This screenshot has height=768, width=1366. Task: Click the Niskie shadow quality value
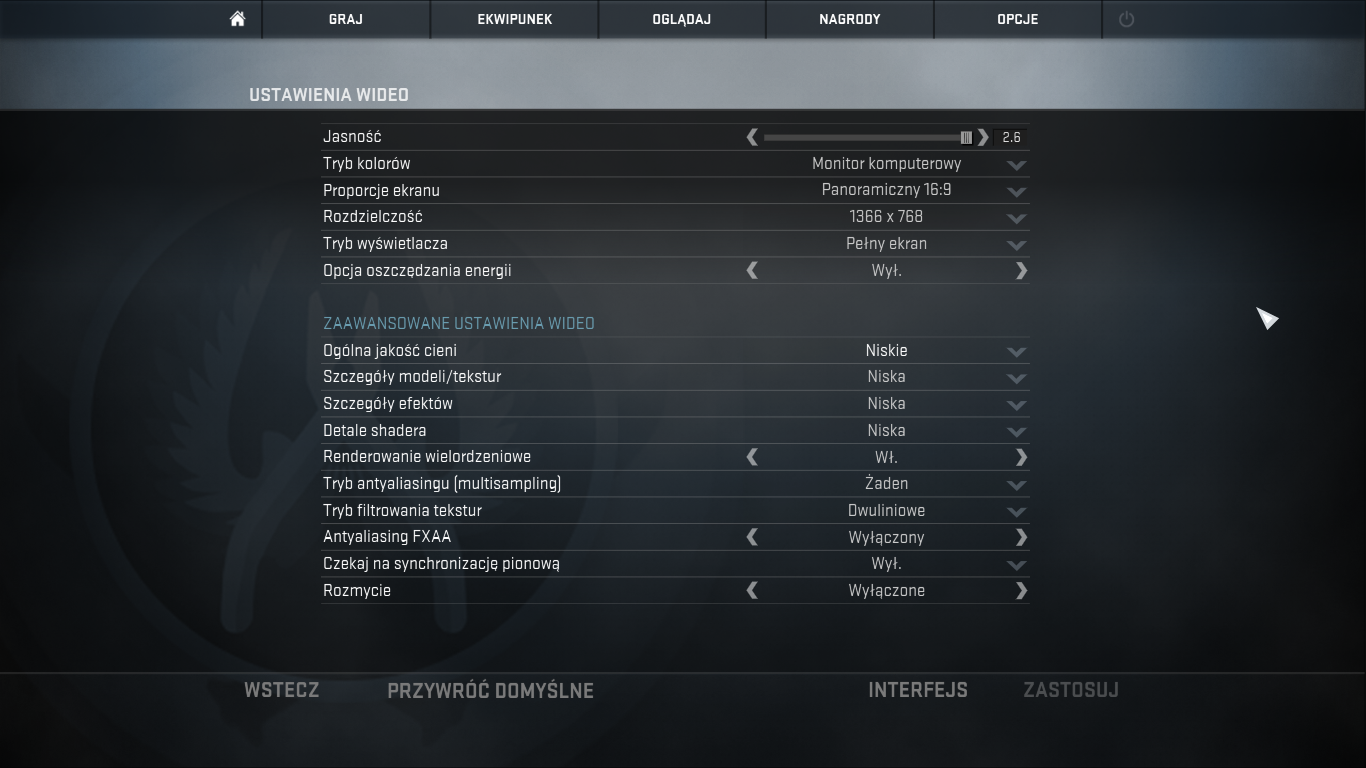click(886, 350)
